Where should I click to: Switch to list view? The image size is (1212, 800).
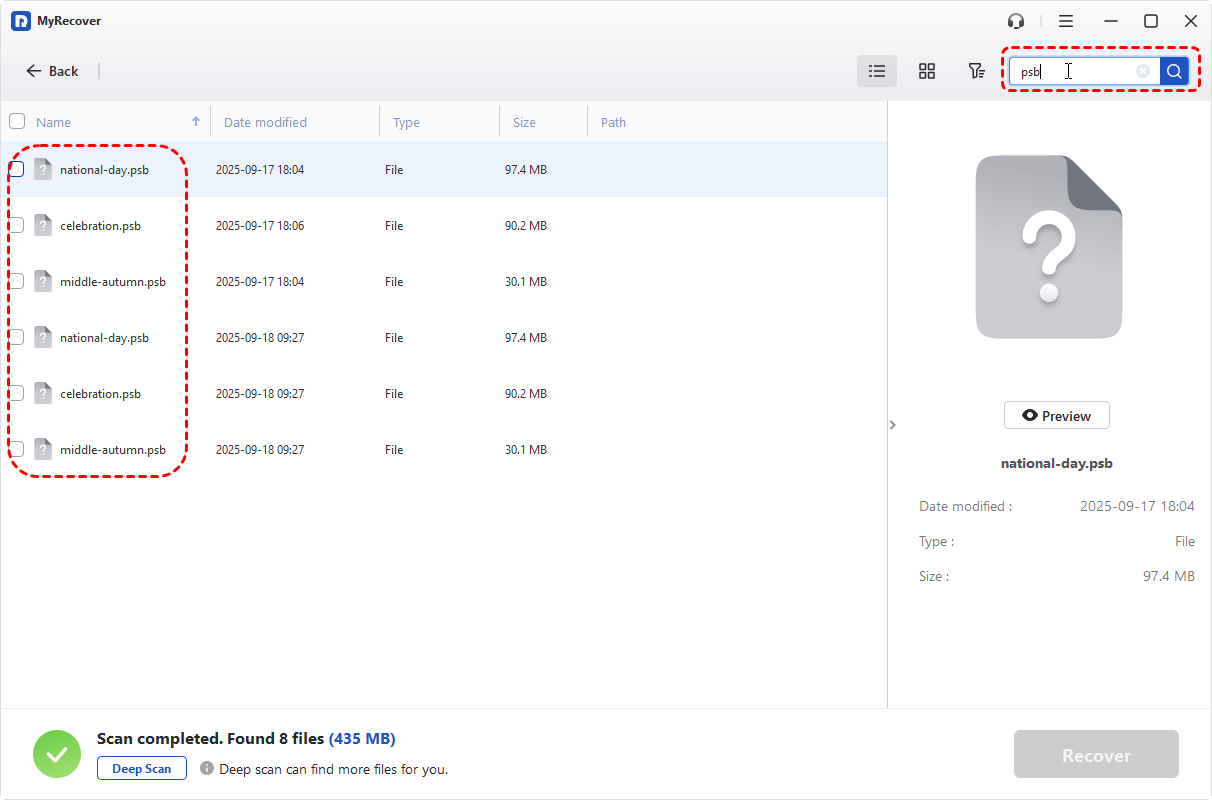(877, 71)
